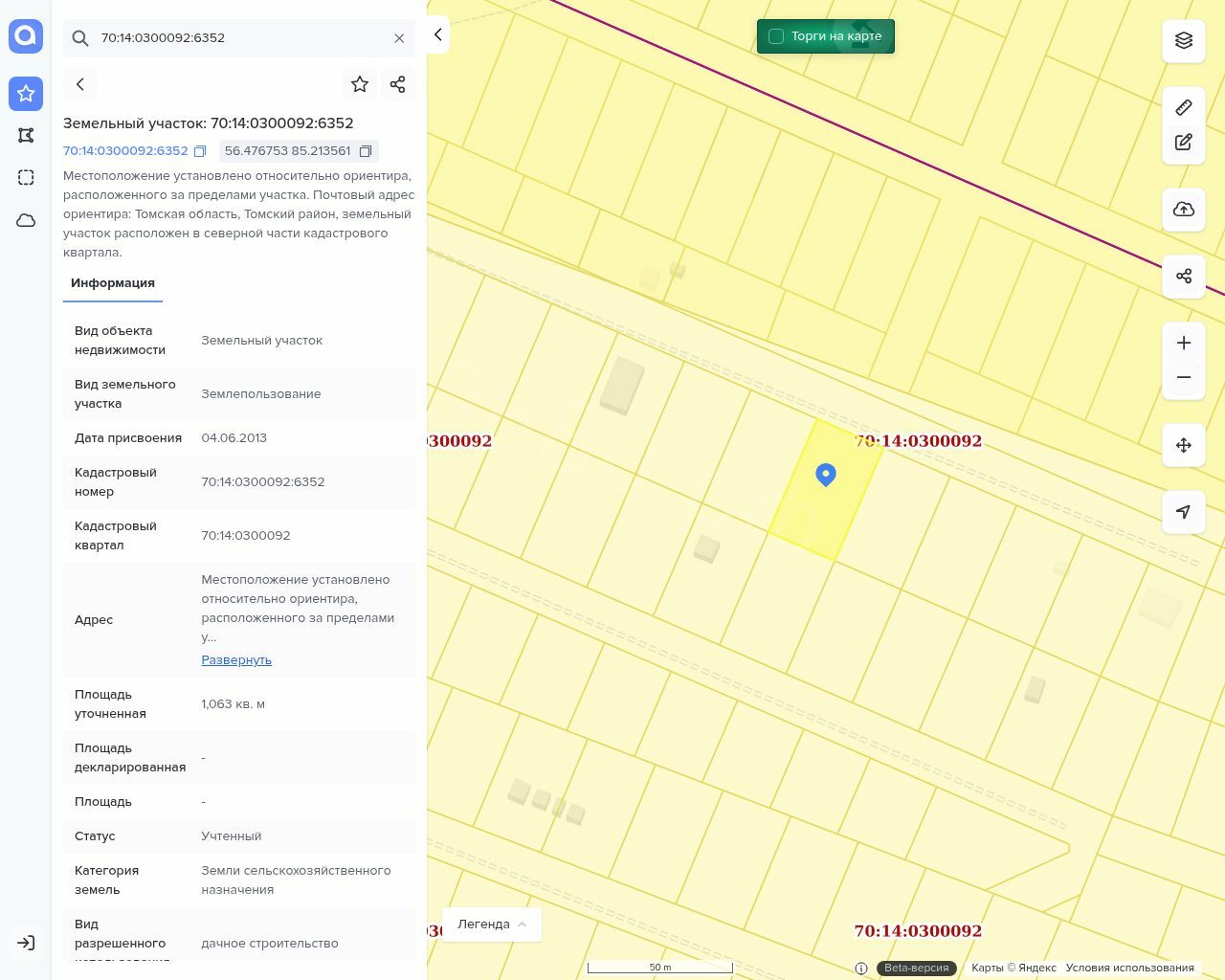Click the move/pan map tool
This screenshot has width=1225, height=980.
pyautogui.click(x=1184, y=445)
